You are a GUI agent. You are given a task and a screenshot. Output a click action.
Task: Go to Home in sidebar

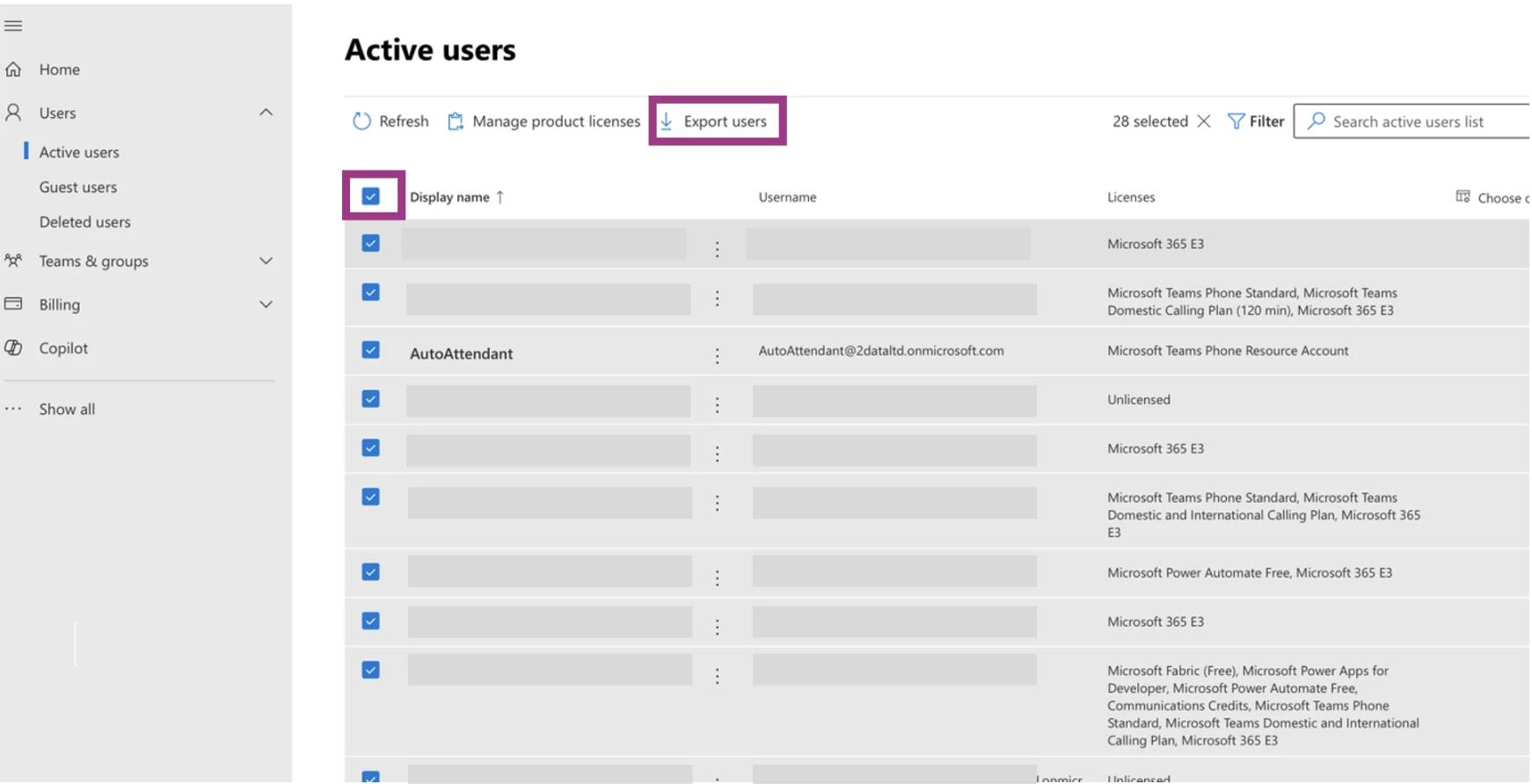(x=59, y=69)
